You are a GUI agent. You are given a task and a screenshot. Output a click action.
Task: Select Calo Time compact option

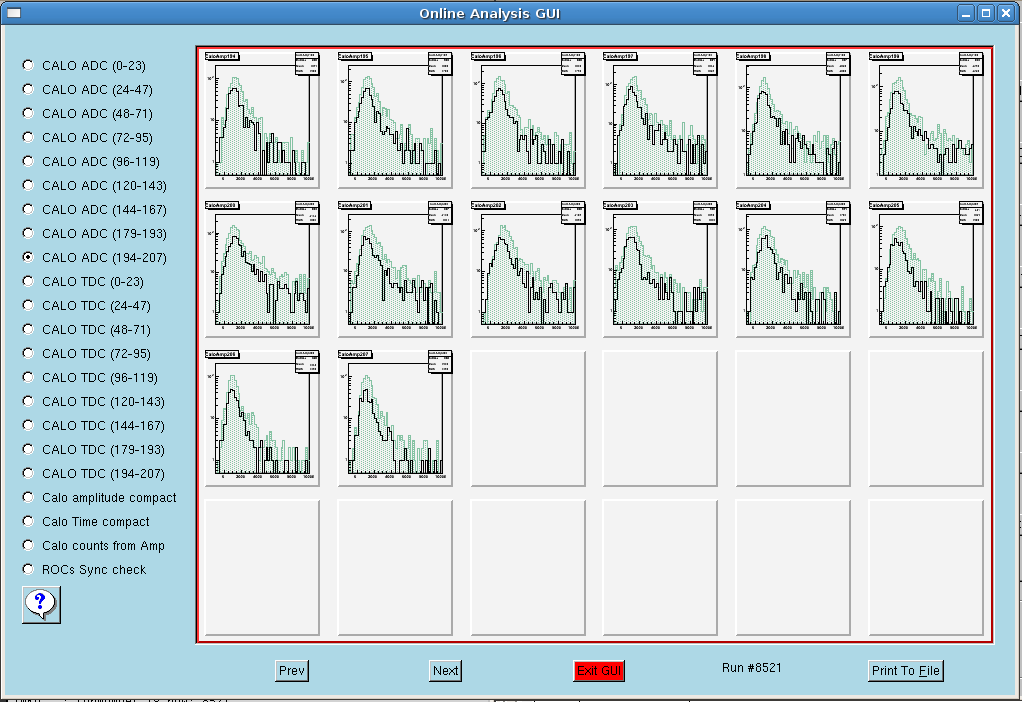pyautogui.click(x=28, y=521)
